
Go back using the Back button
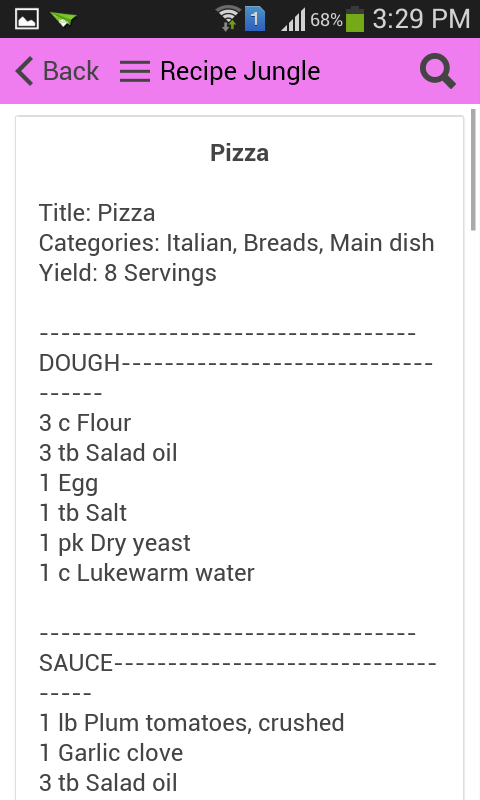point(57,71)
